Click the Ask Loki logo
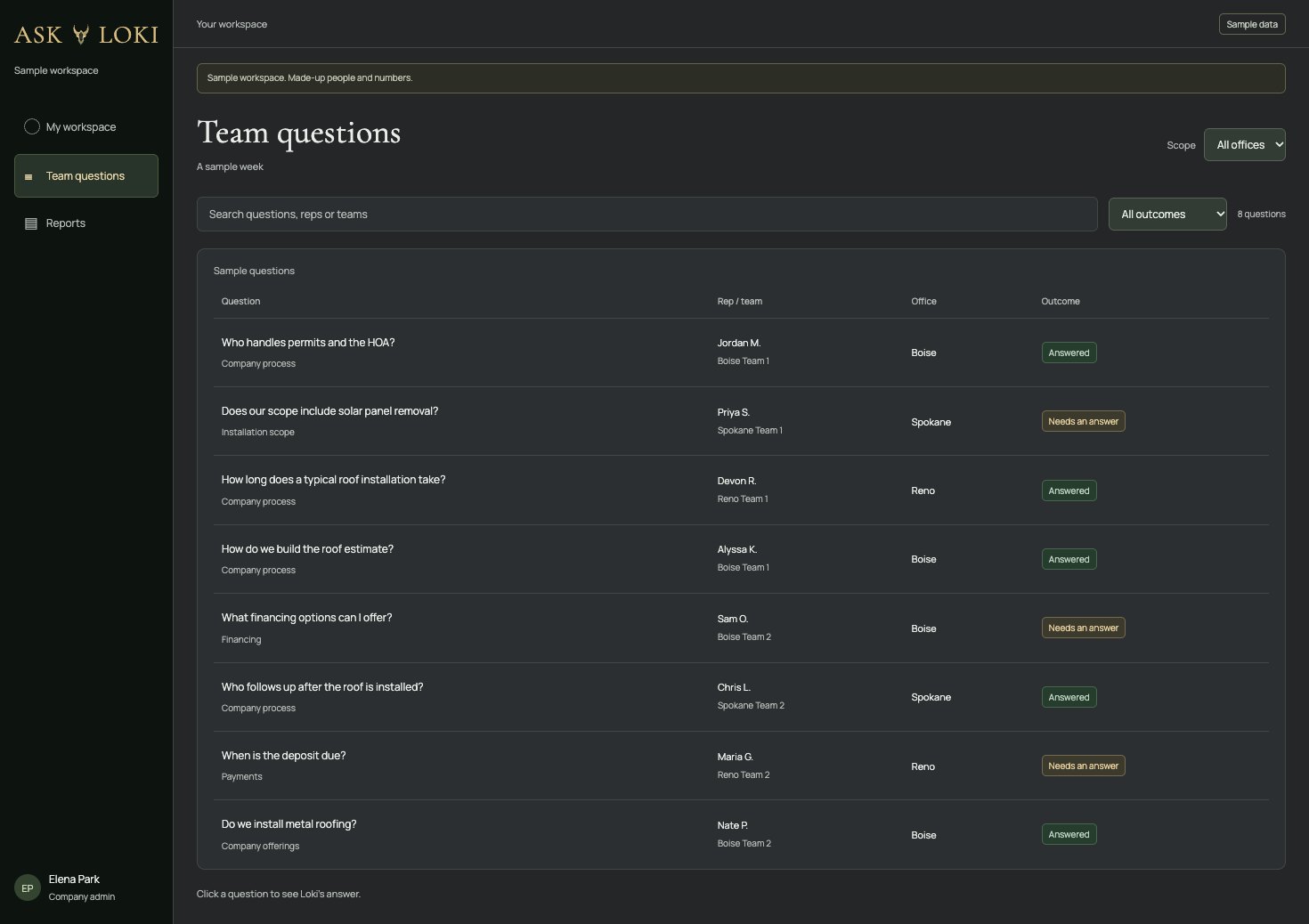 tap(86, 35)
